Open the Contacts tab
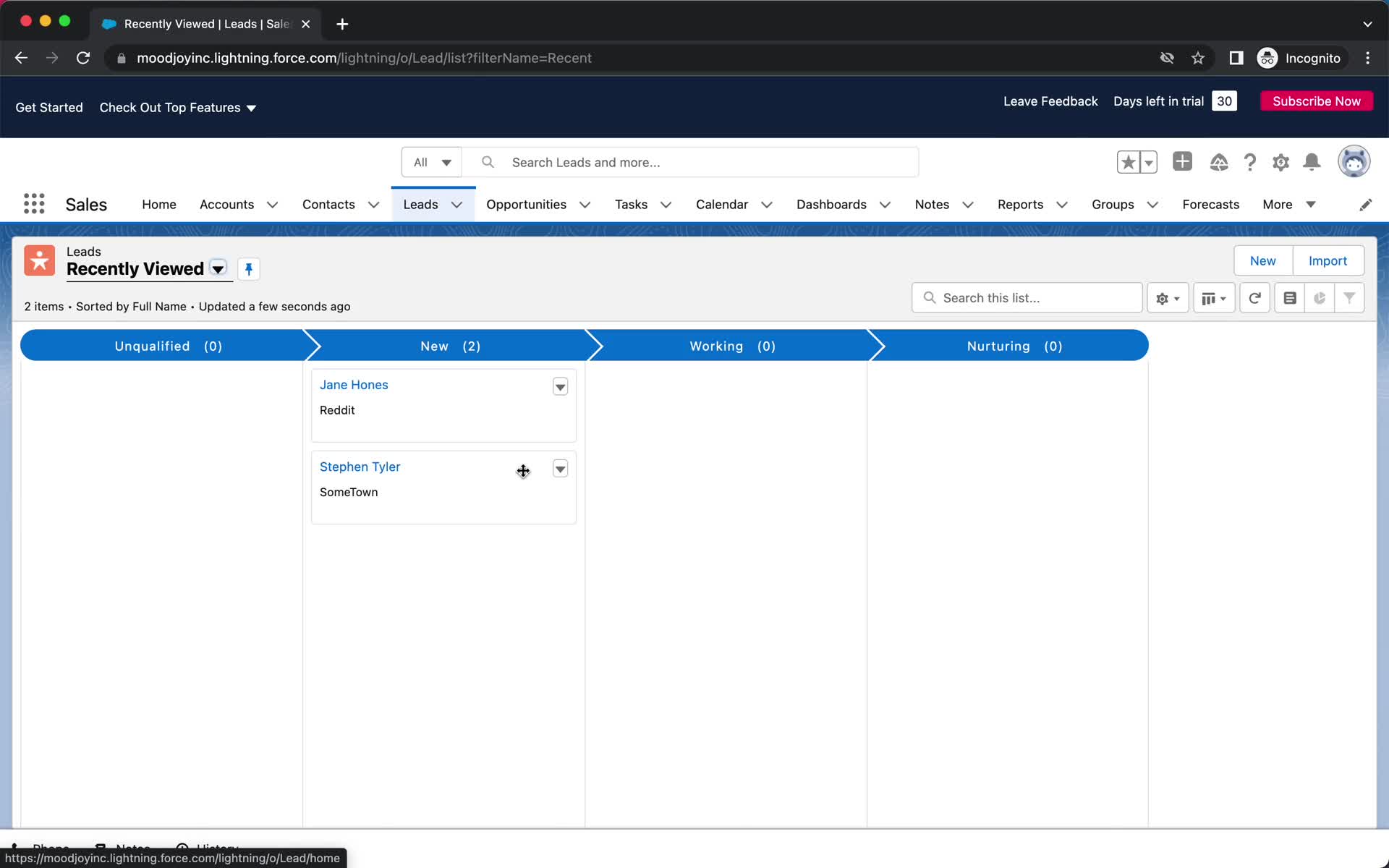This screenshot has width=1389, height=868. [x=328, y=205]
